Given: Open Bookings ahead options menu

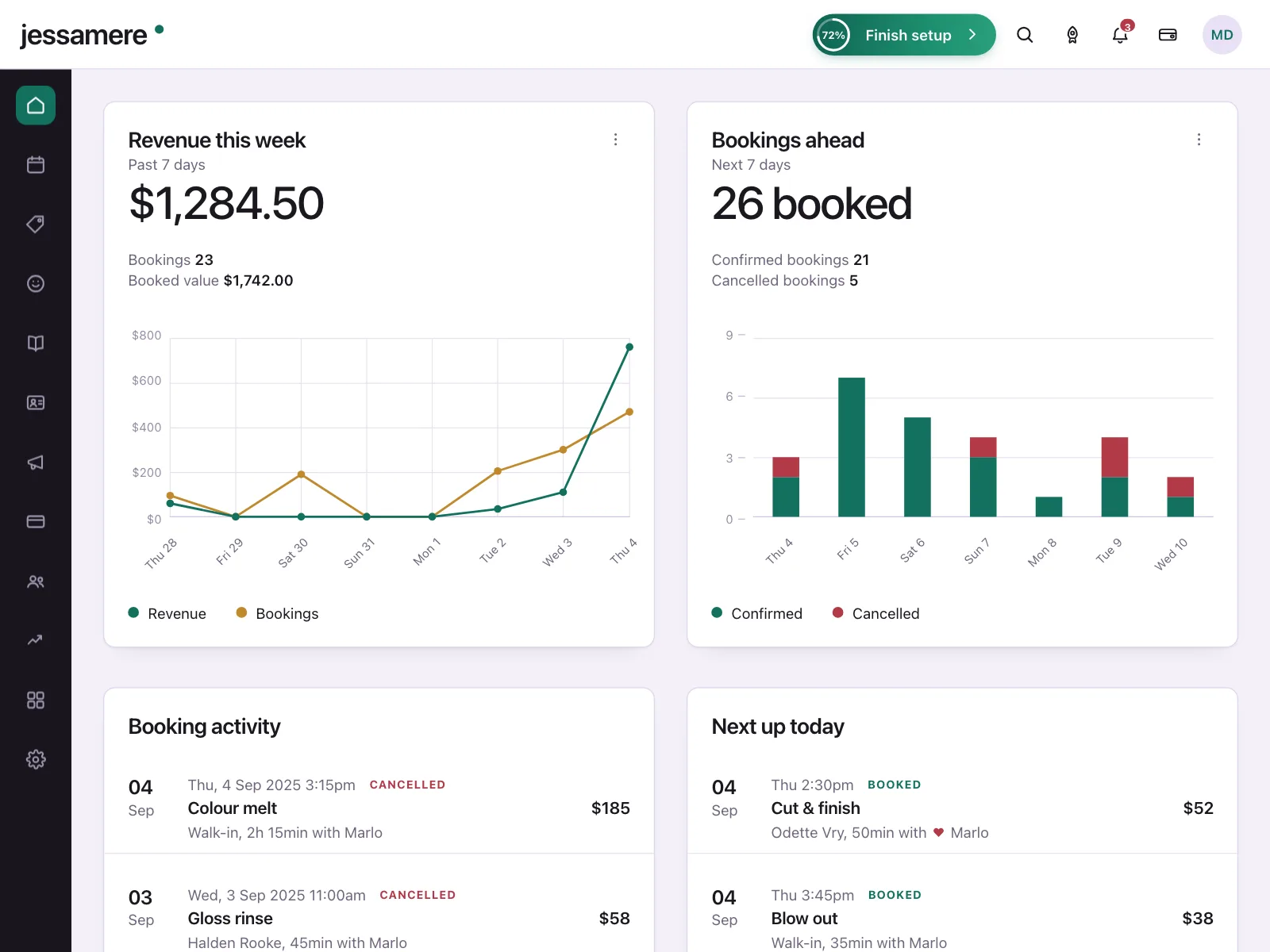Looking at the screenshot, I should pyautogui.click(x=1199, y=140).
